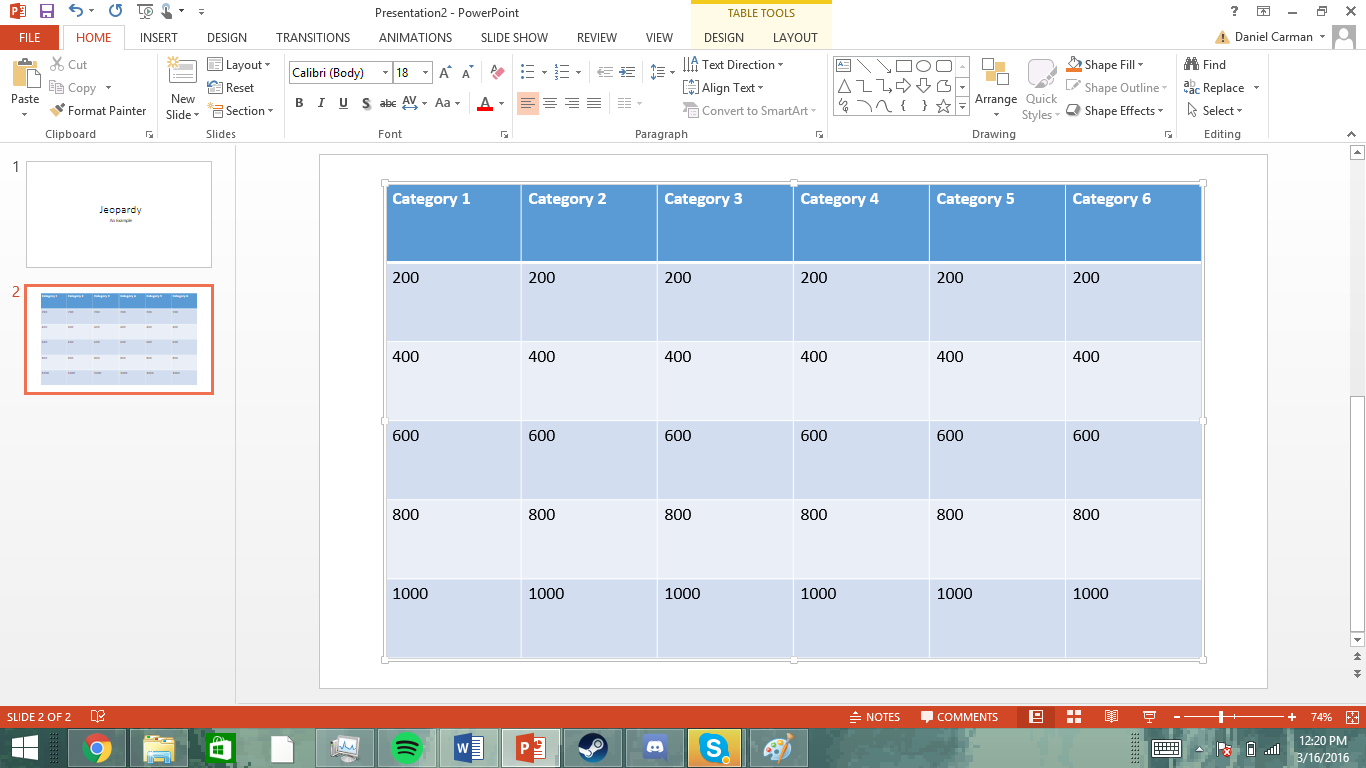
Task: Enable Justify paragraph alignment
Action: click(593, 103)
